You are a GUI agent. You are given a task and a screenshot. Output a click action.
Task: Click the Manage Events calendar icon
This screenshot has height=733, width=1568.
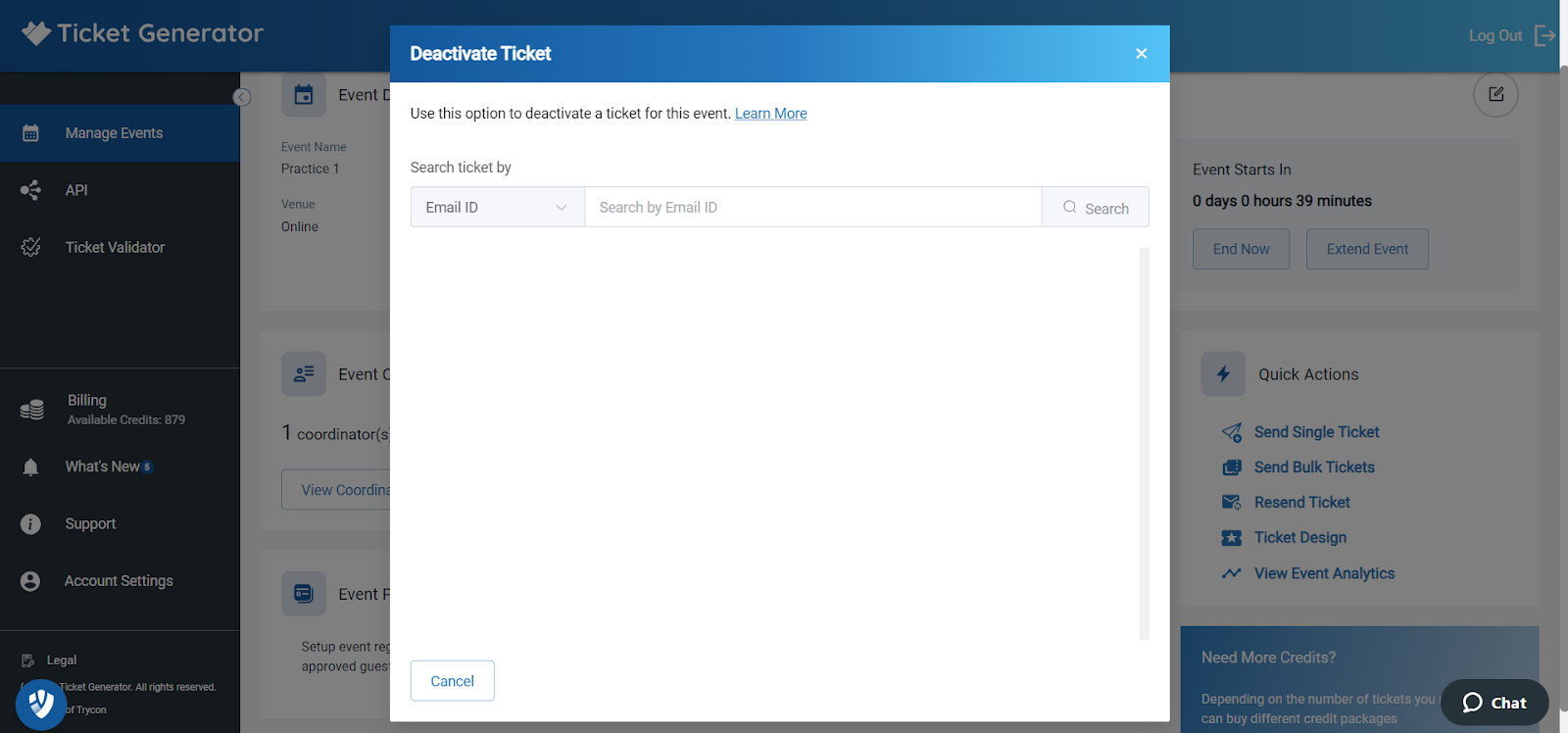30,133
